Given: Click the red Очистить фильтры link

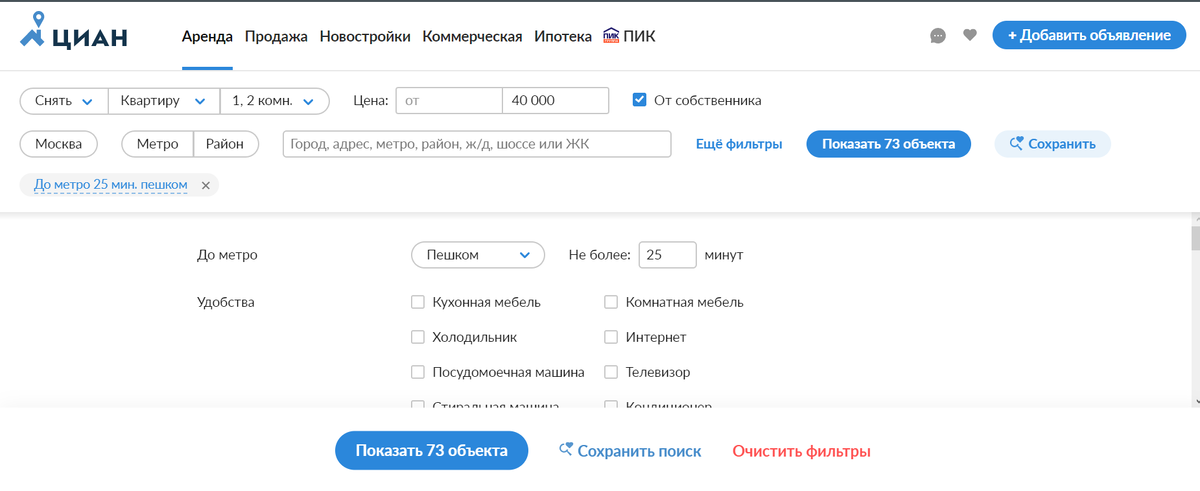Looking at the screenshot, I should tap(801, 451).
